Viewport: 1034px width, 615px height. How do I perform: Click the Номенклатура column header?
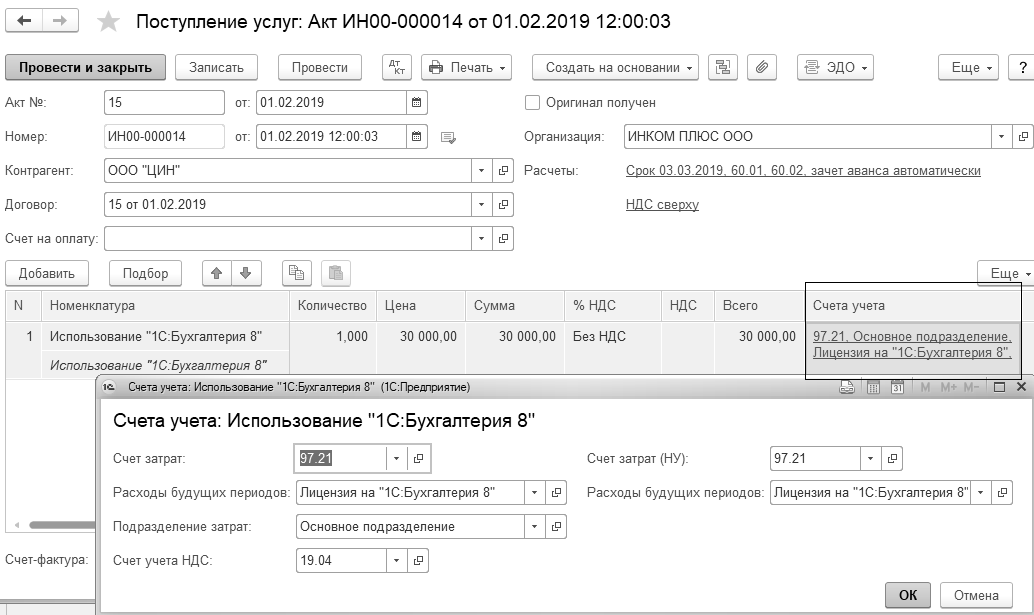coord(166,306)
